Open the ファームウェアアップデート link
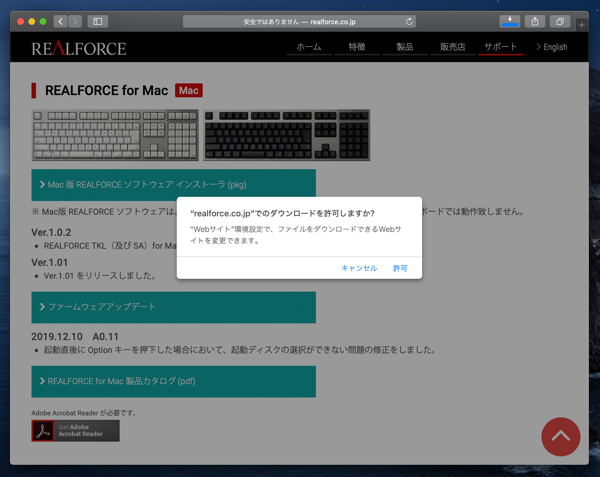The height and width of the screenshot is (477, 600). tap(174, 307)
